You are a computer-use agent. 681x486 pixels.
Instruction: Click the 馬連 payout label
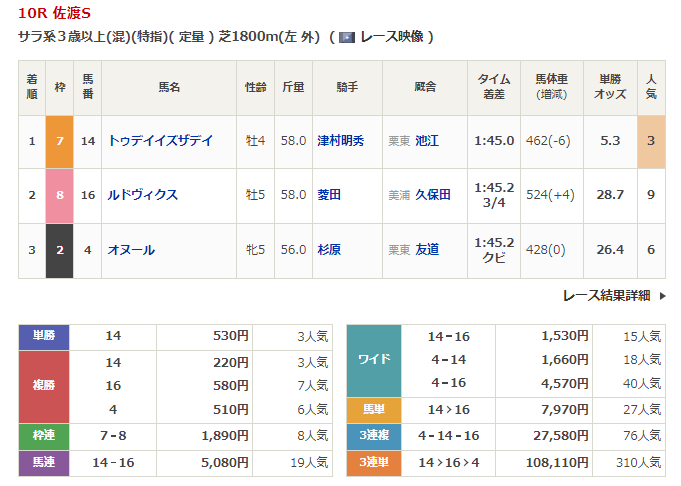point(44,463)
